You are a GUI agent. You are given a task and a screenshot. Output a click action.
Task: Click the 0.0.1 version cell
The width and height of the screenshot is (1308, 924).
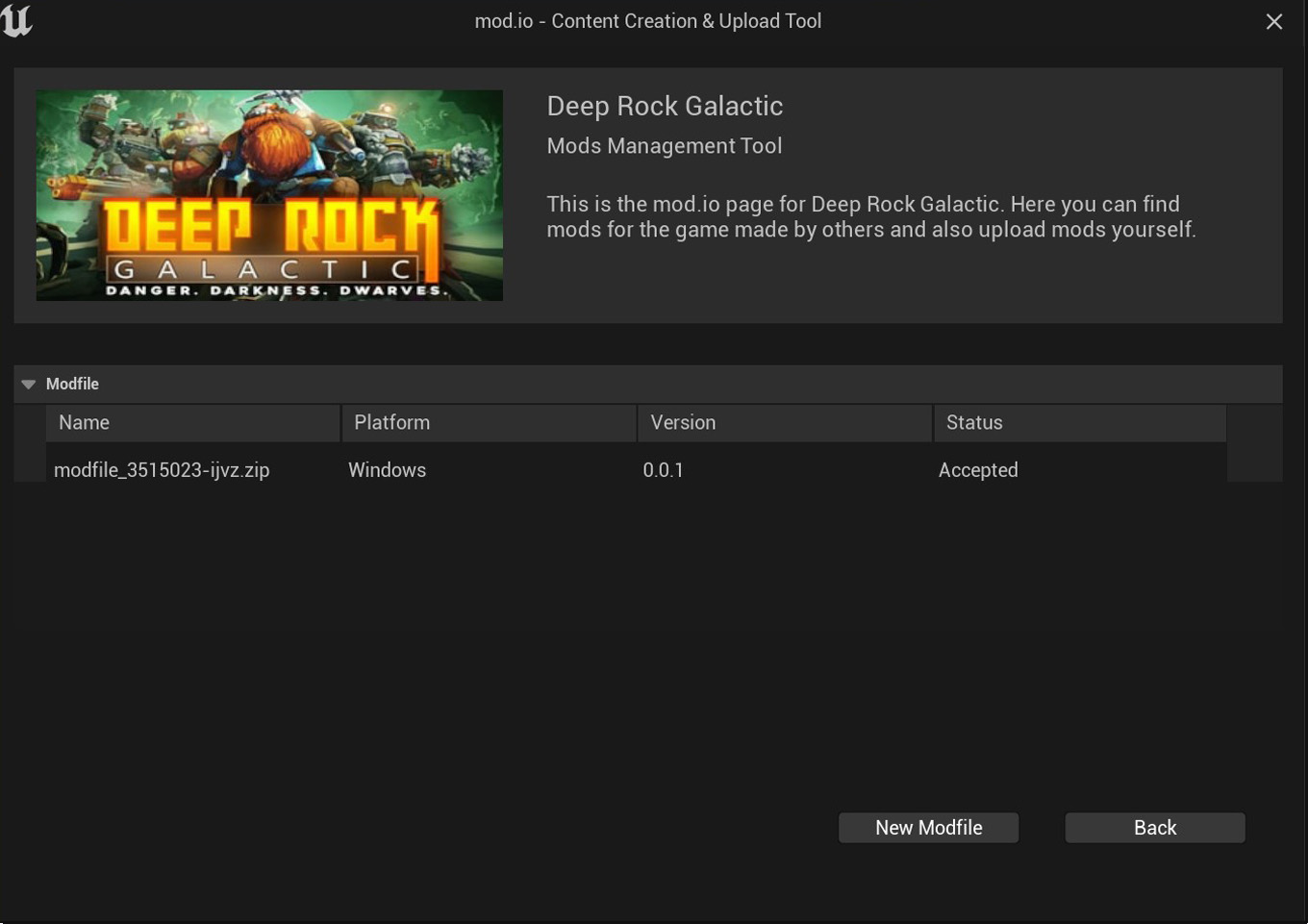[663, 470]
